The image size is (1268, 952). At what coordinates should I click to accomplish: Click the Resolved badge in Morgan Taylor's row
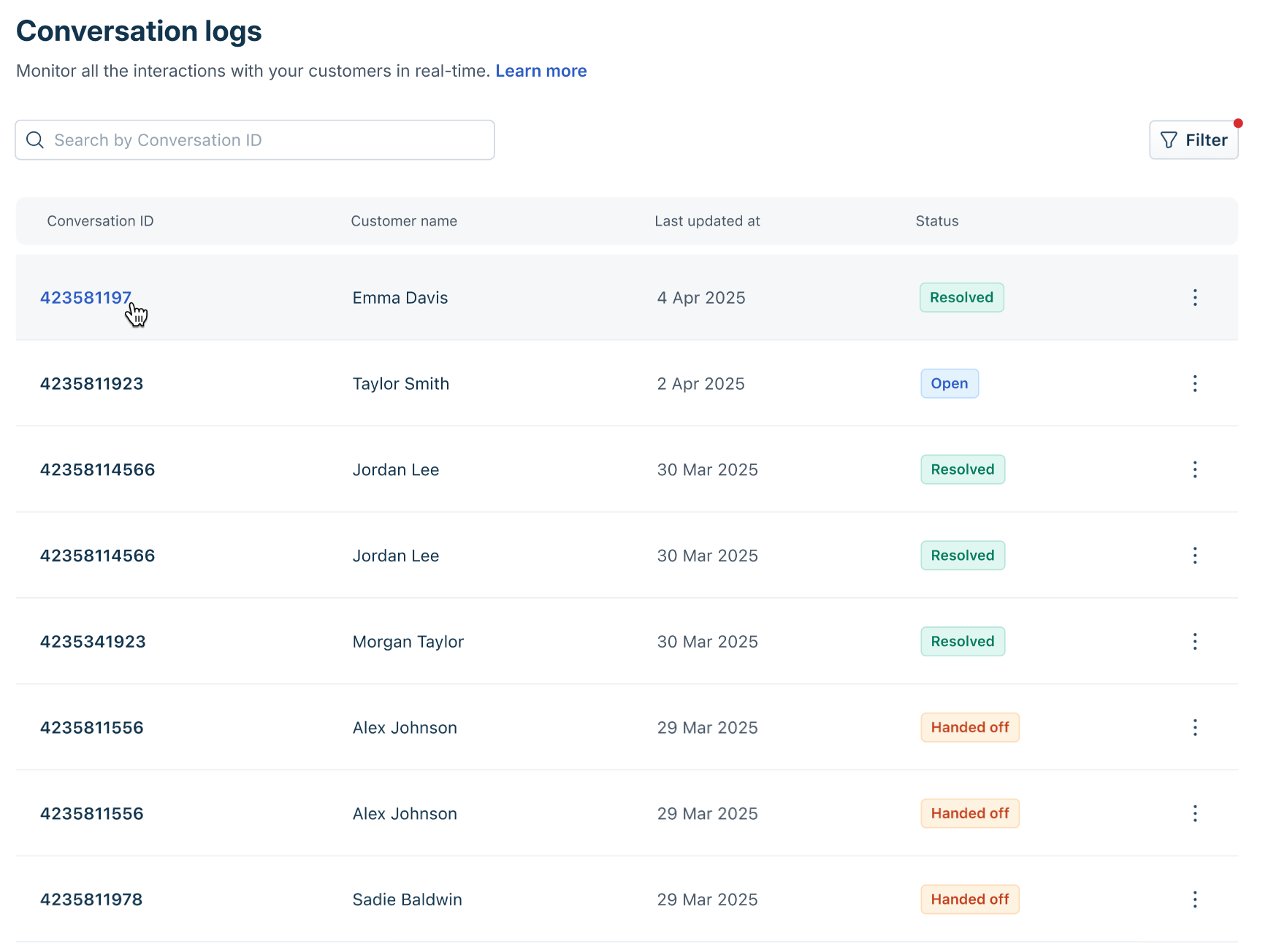[963, 641]
